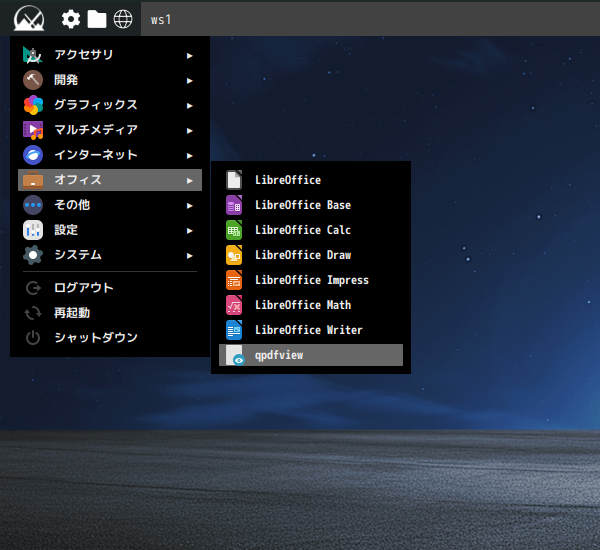
Task: Click シャットダウン to power off
Action: point(95,338)
